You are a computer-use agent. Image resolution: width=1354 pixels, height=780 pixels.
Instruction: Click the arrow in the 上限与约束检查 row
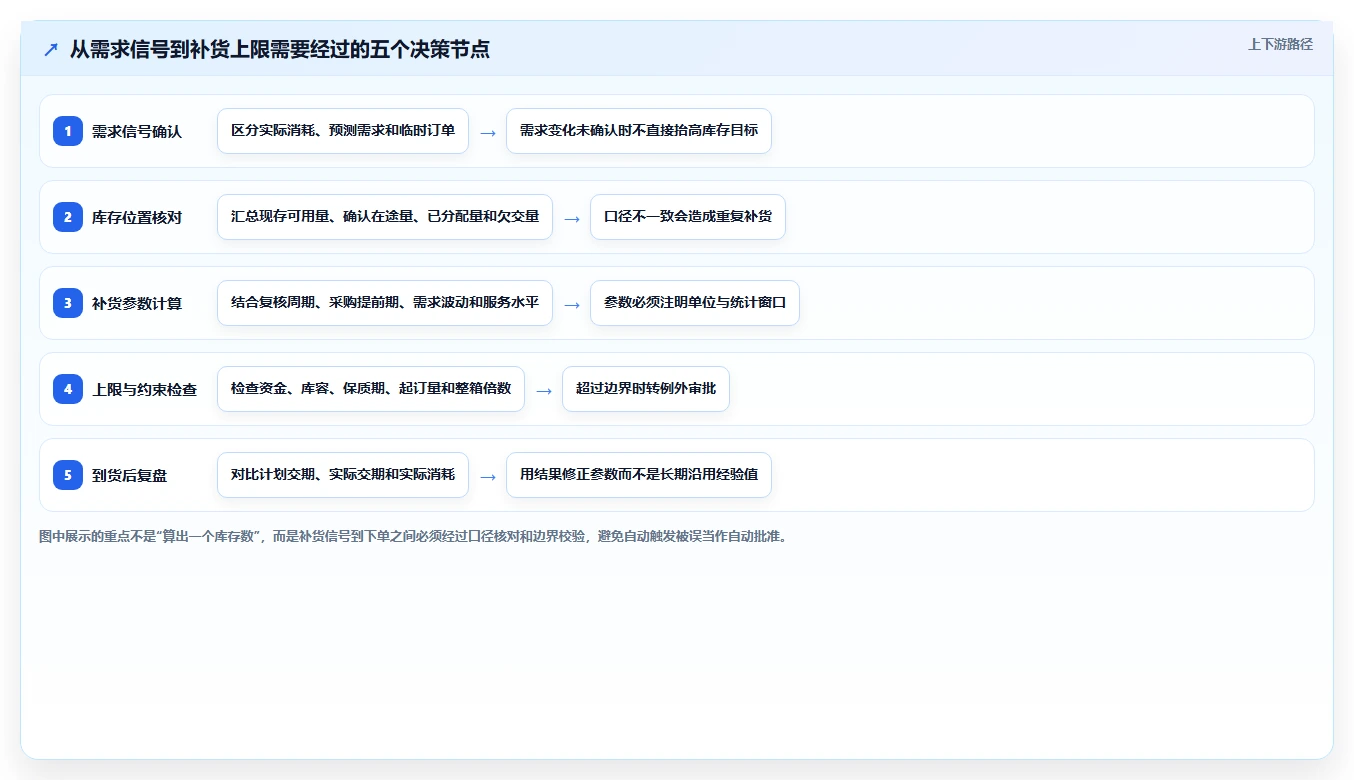click(x=544, y=390)
